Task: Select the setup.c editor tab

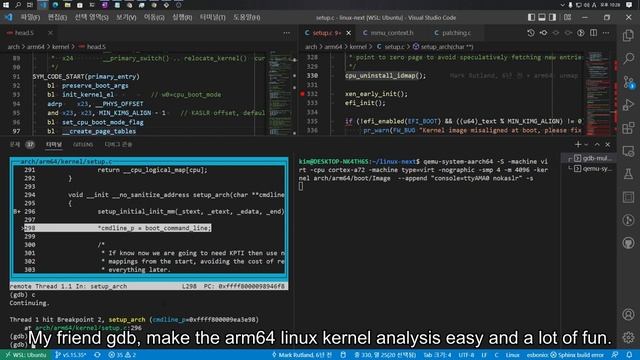Action: pyautogui.click(x=328, y=33)
